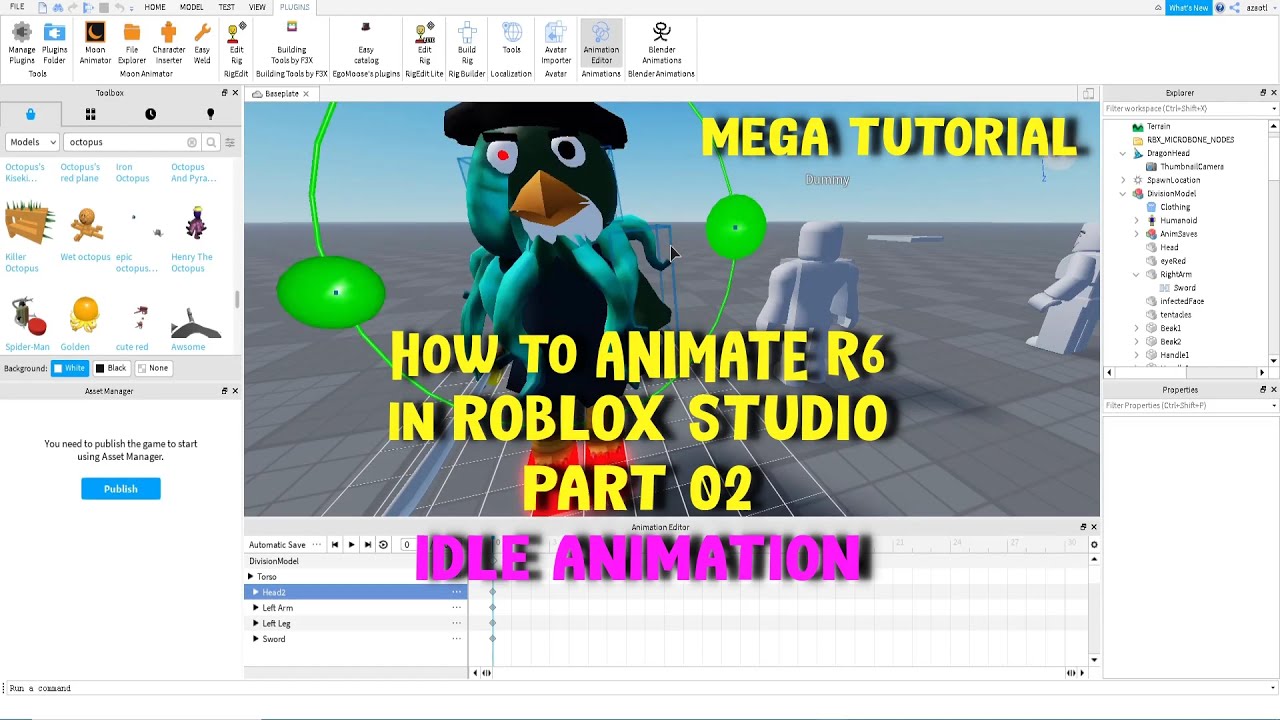Image resolution: width=1280 pixels, height=720 pixels.
Task: Open EgoMoose's Easy catalog plugin
Action: click(366, 43)
